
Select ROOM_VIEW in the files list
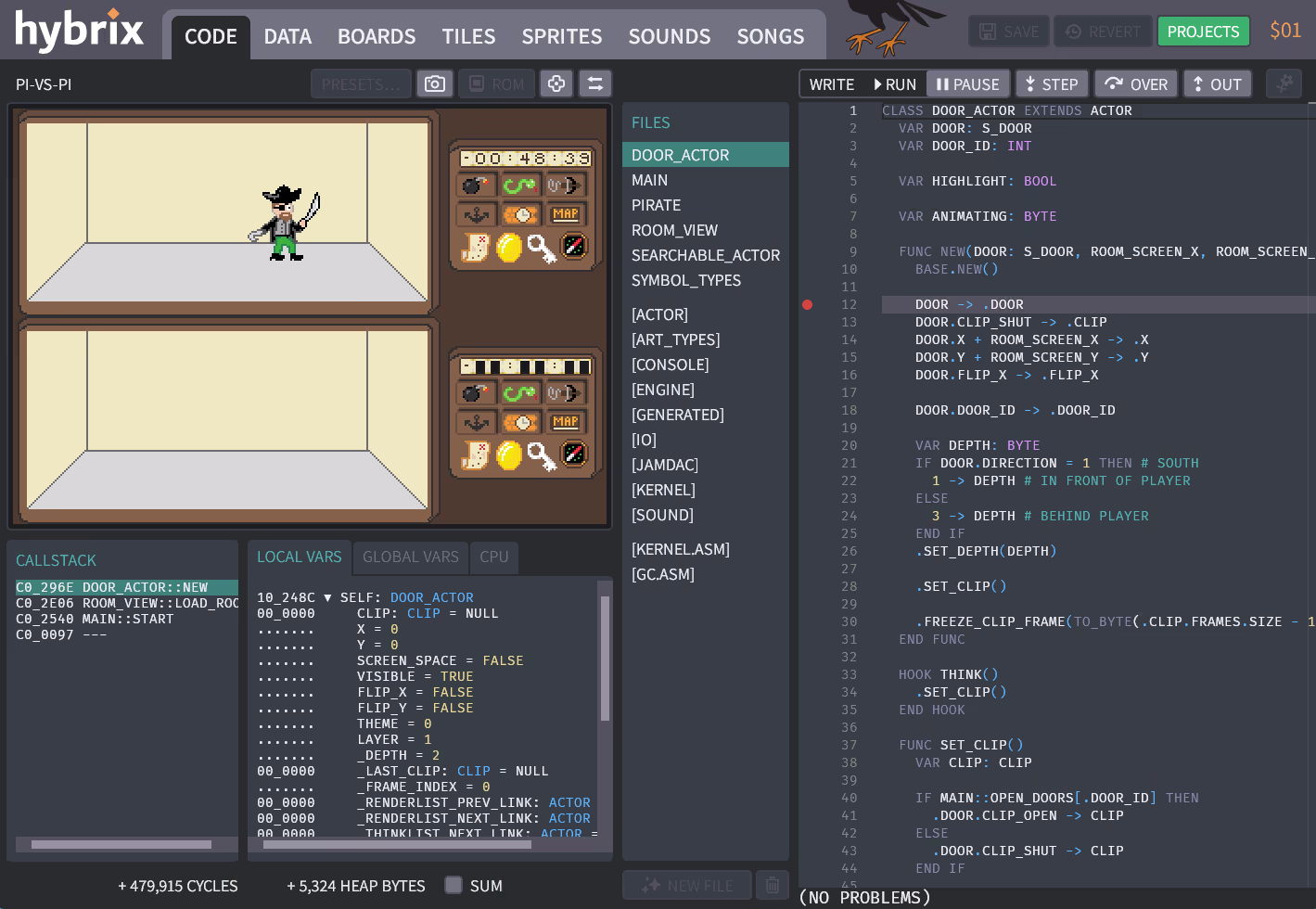pyautogui.click(x=674, y=230)
